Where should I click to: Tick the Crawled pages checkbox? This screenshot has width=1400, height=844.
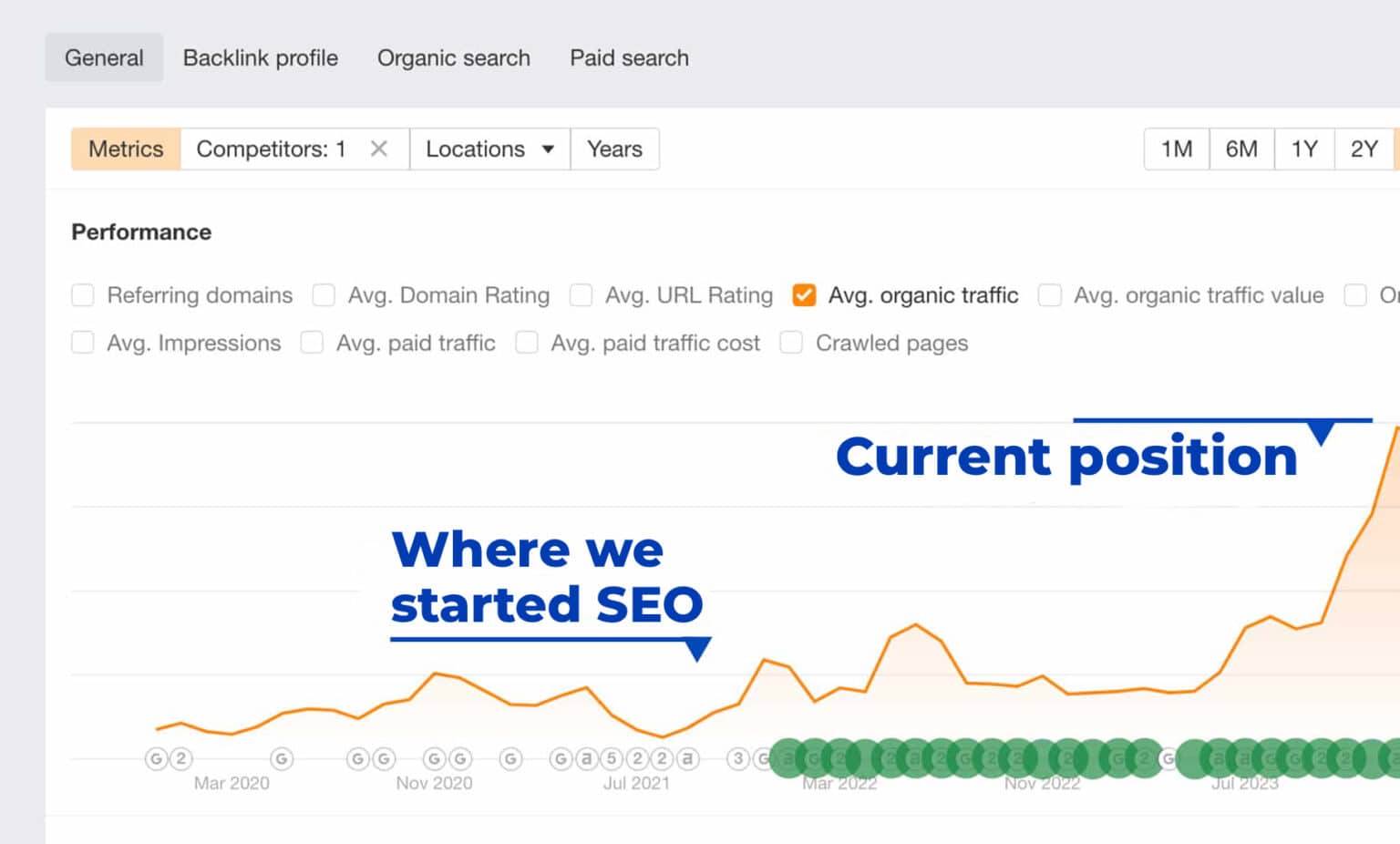(791, 343)
